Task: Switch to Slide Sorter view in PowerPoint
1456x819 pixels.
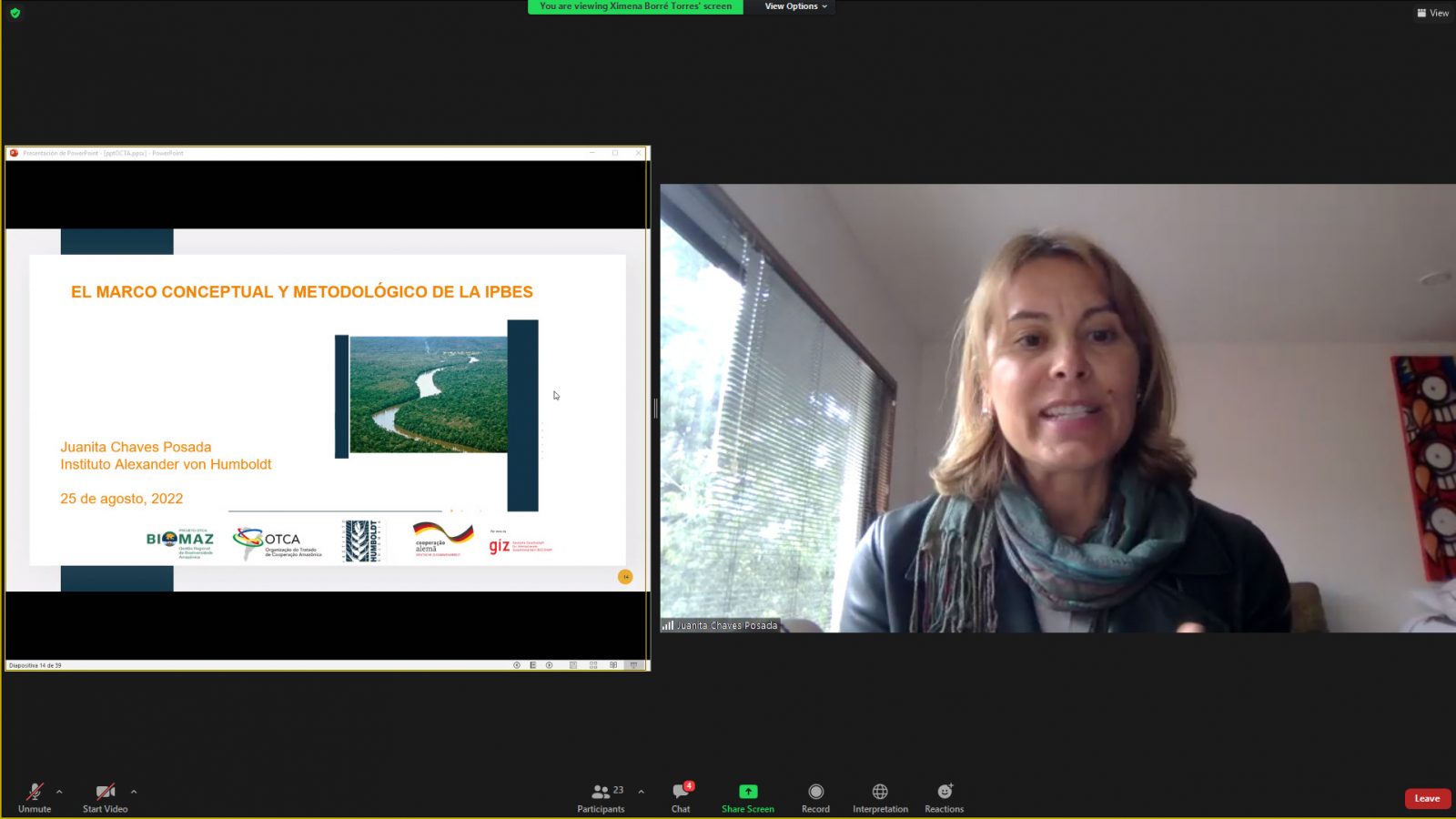Action: tap(593, 665)
